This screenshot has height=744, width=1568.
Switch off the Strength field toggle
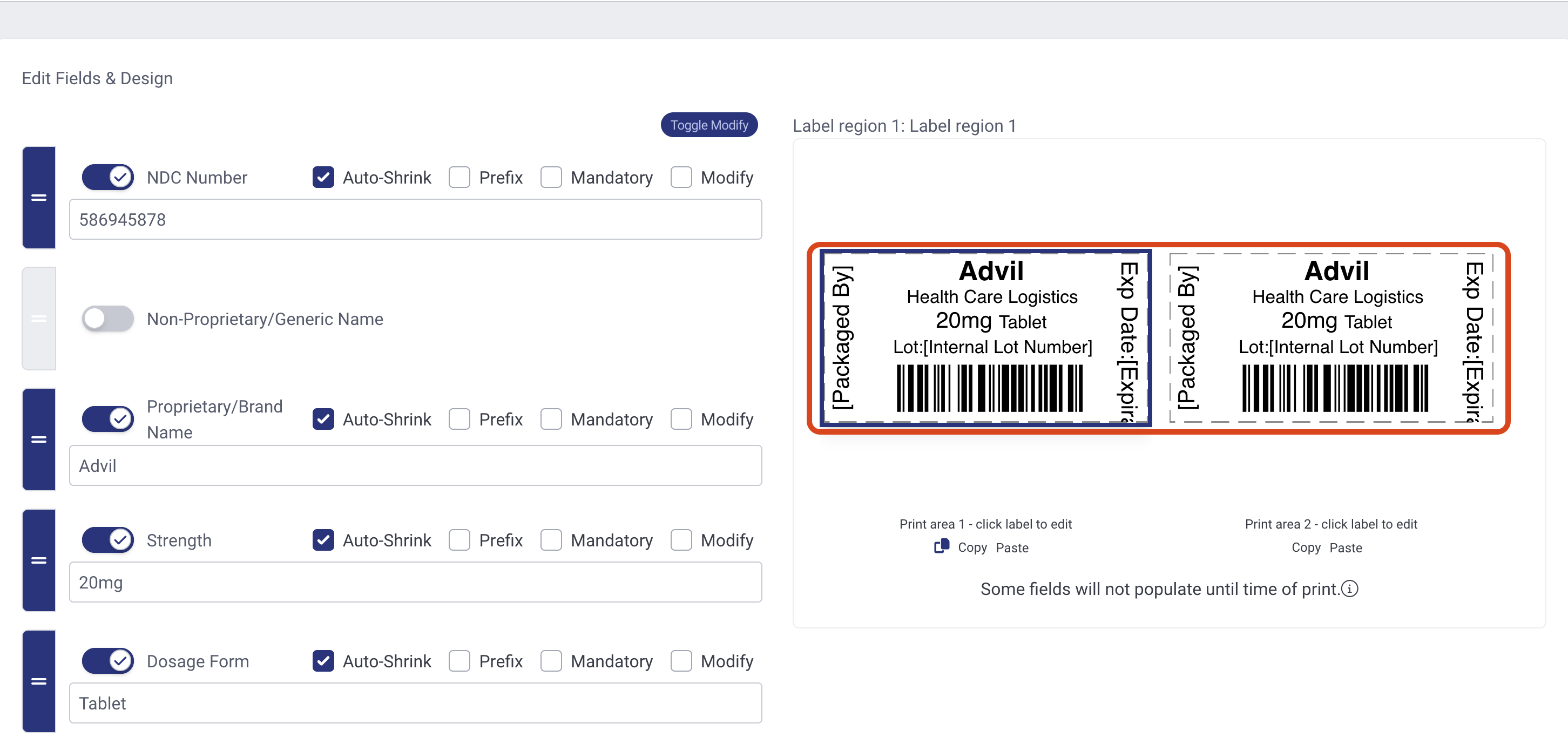point(108,540)
